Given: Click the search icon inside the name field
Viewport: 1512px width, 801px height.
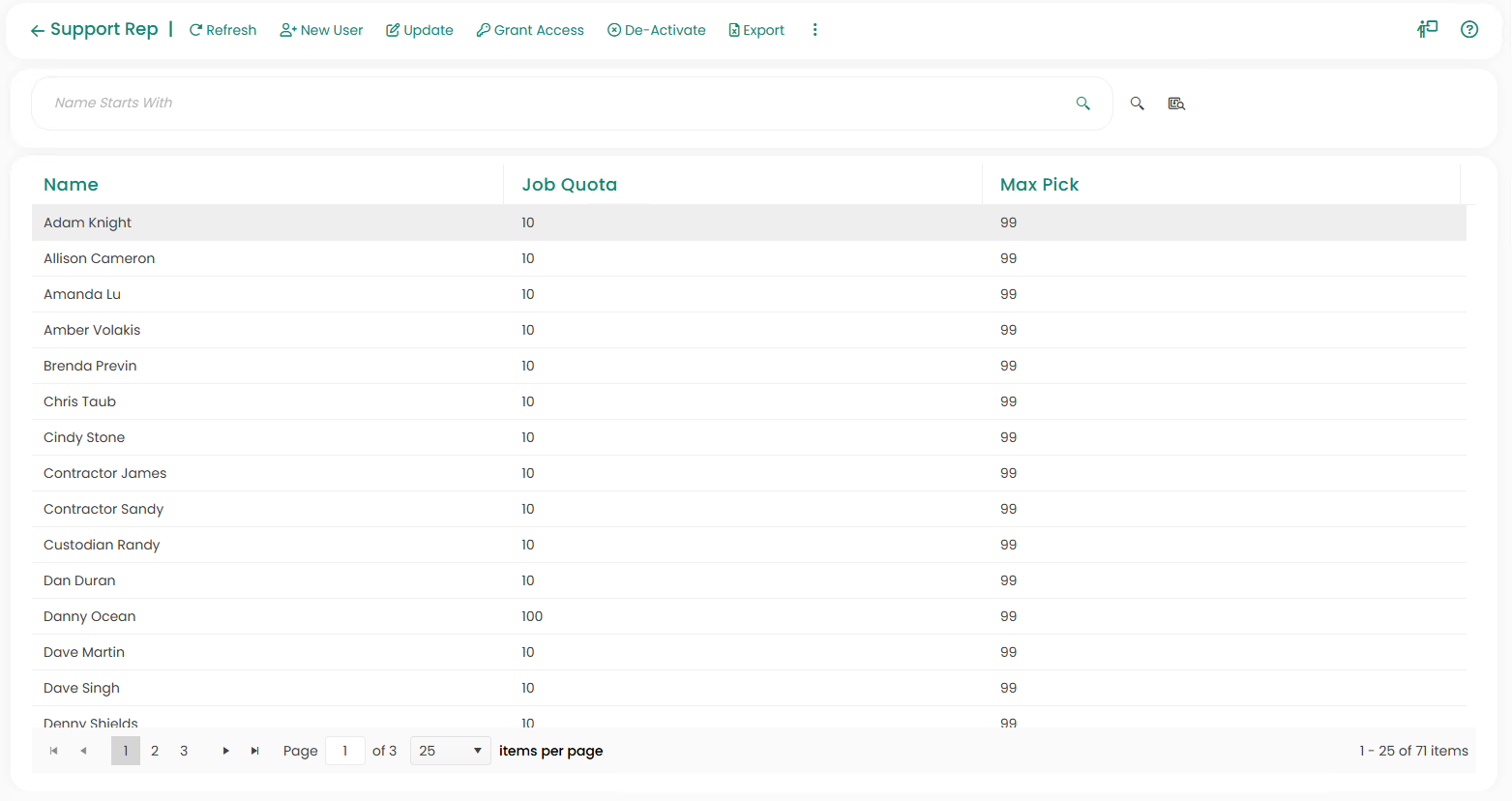Looking at the screenshot, I should pyautogui.click(x=1082, y=104).
